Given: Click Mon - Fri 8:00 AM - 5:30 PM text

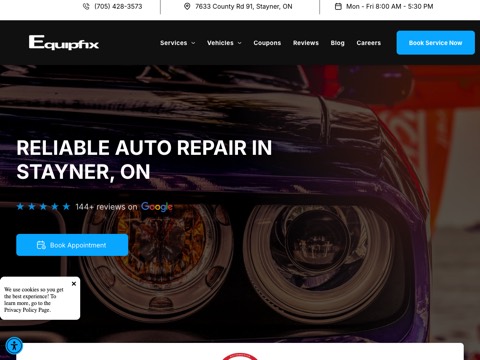Looking at the screenshot, I should (x=389, y=6).
